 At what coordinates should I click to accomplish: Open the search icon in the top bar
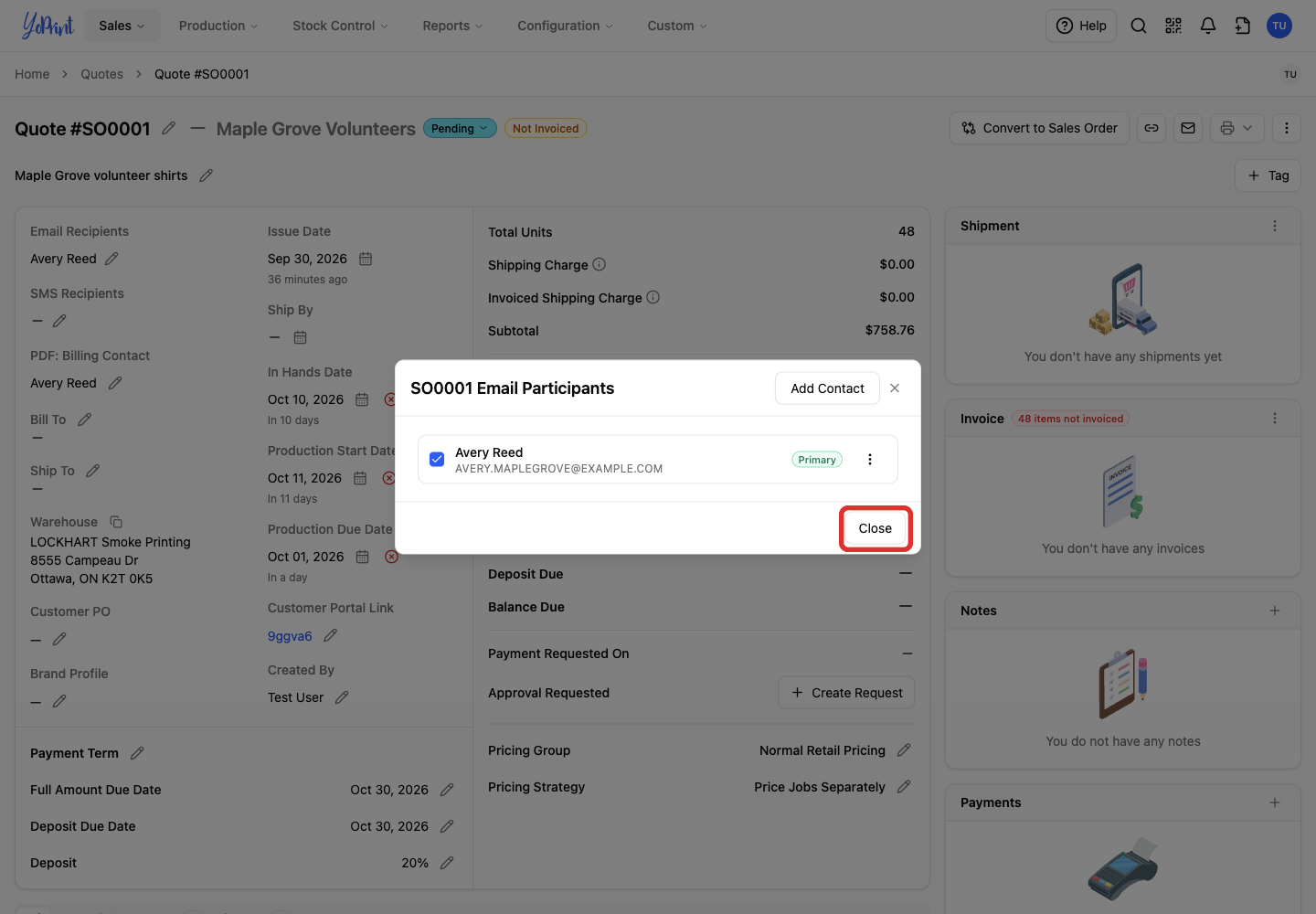click(x=1139, y=26)
